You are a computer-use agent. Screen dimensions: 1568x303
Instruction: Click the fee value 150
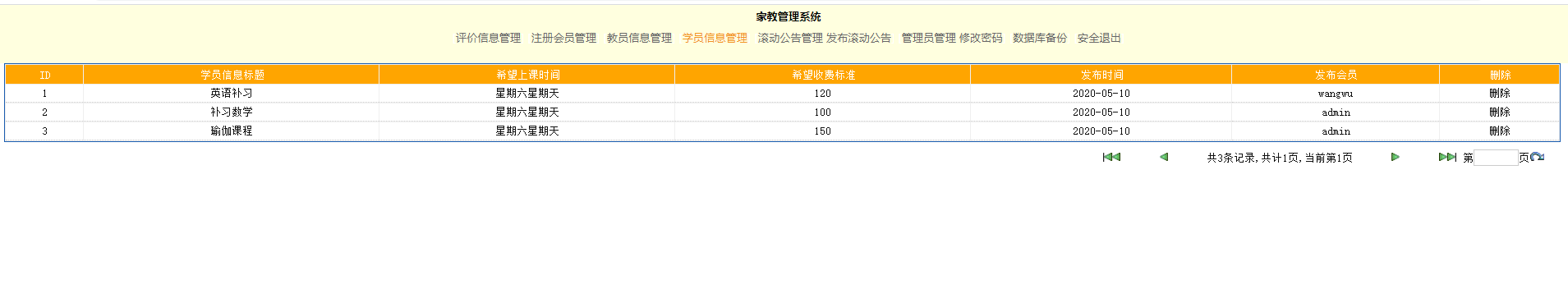[x=823, y=131]
